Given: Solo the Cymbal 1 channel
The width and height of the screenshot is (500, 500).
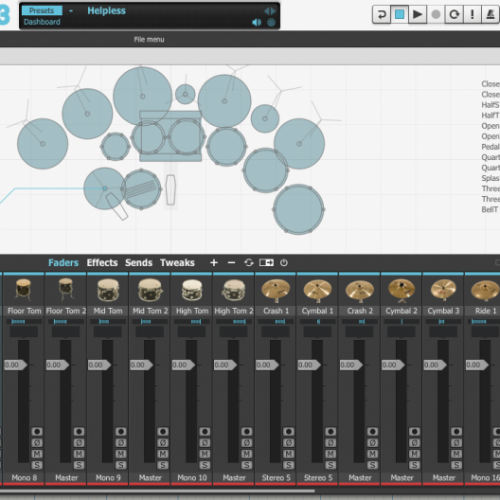Looking at the screenshot, I should click(331, 465).
